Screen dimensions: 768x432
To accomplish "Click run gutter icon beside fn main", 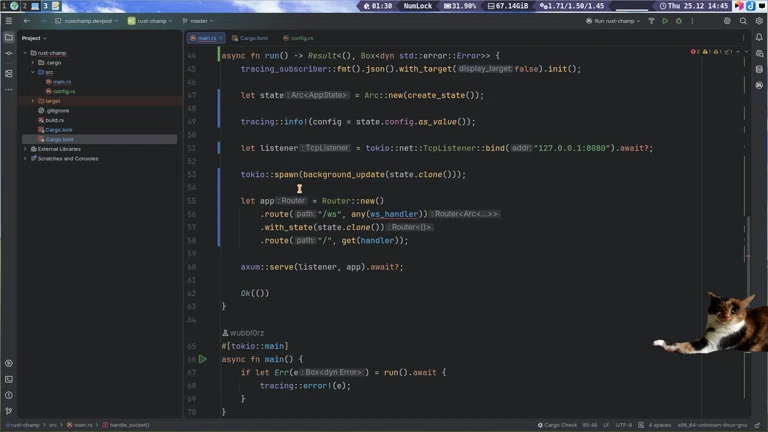I will (x=202, y=359).
